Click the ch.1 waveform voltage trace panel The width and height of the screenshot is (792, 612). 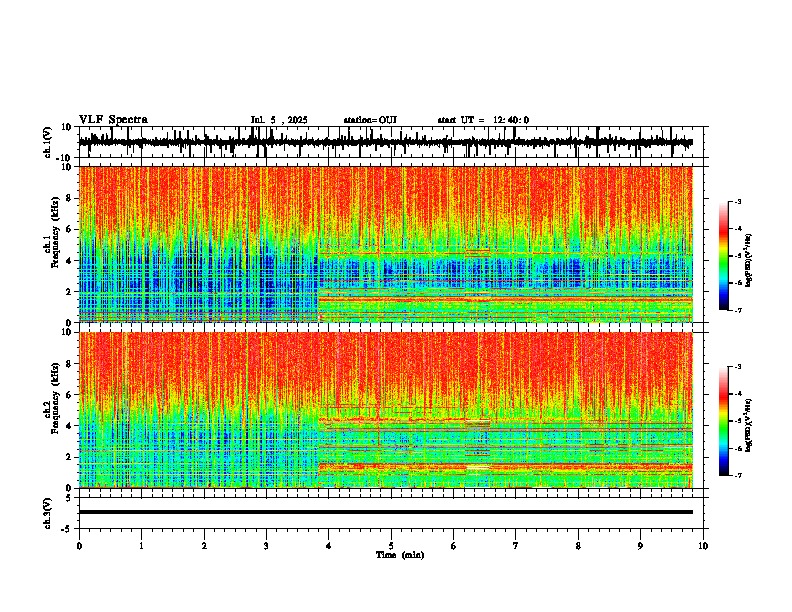[391, 142]
